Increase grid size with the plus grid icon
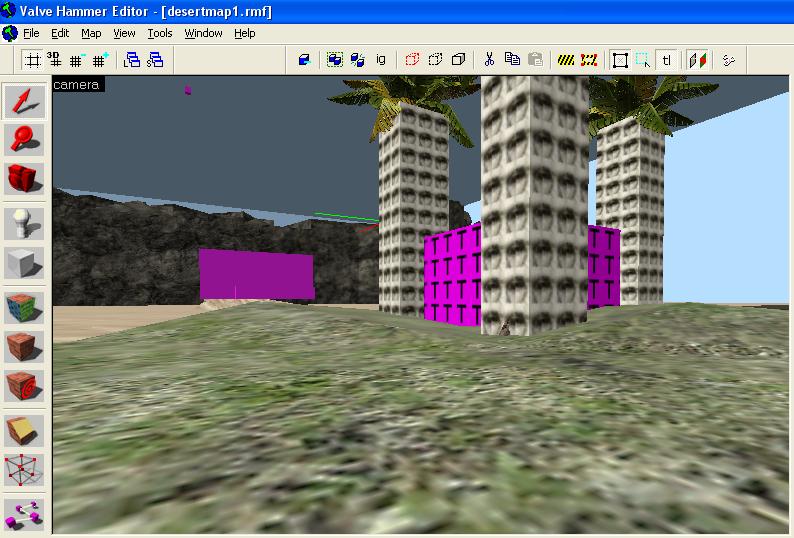Viewport: 794px width, 538px height. coord(100,60)
